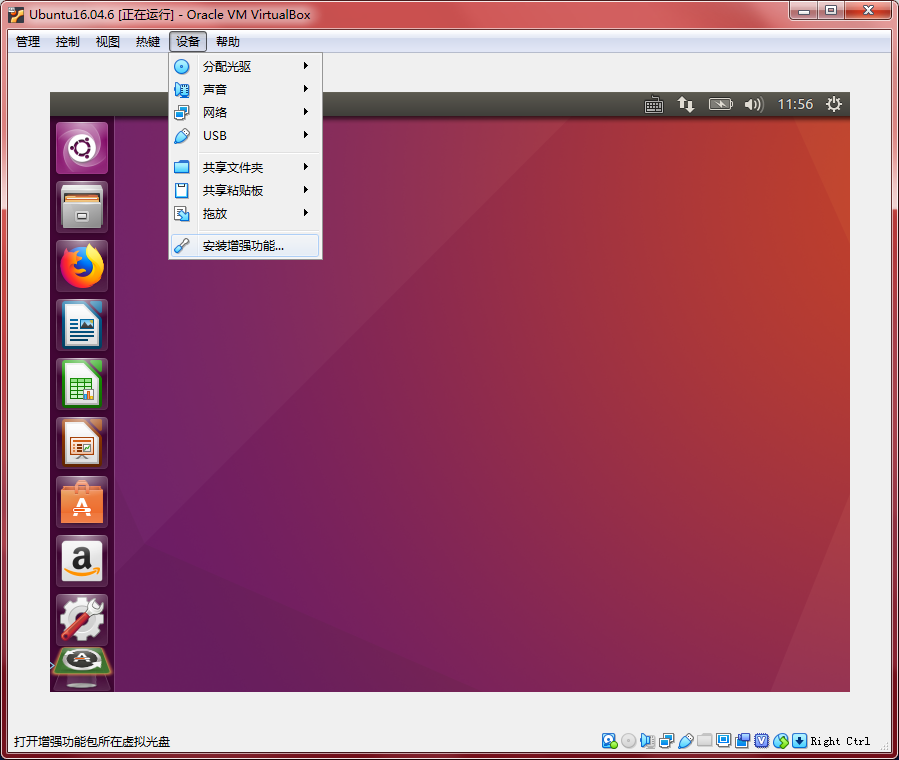This screenshot has width=899, height=760.
Task: Open the power session menu gear icon
Action: tap(834, 104)
